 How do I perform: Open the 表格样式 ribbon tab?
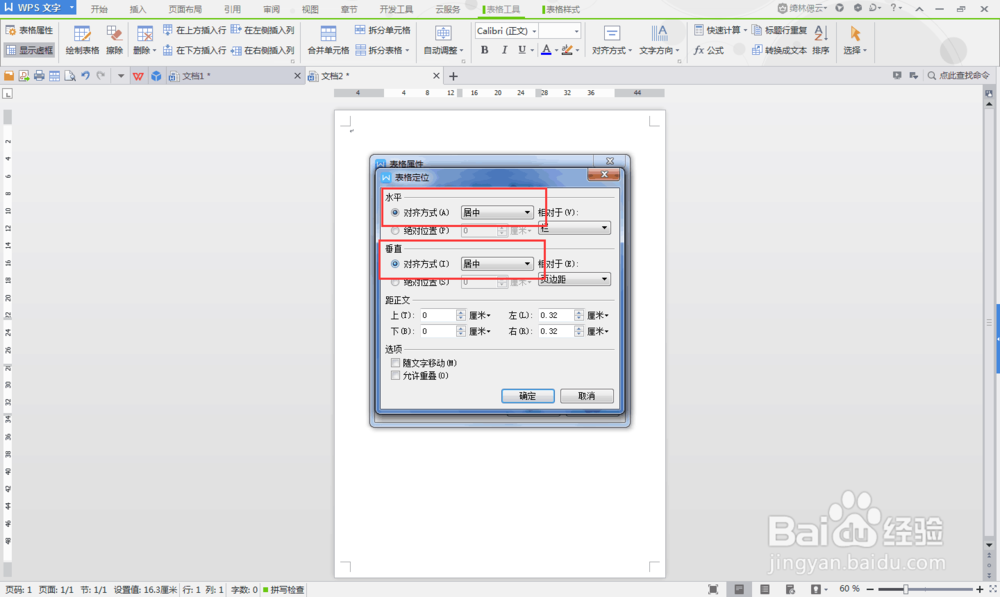562,9
